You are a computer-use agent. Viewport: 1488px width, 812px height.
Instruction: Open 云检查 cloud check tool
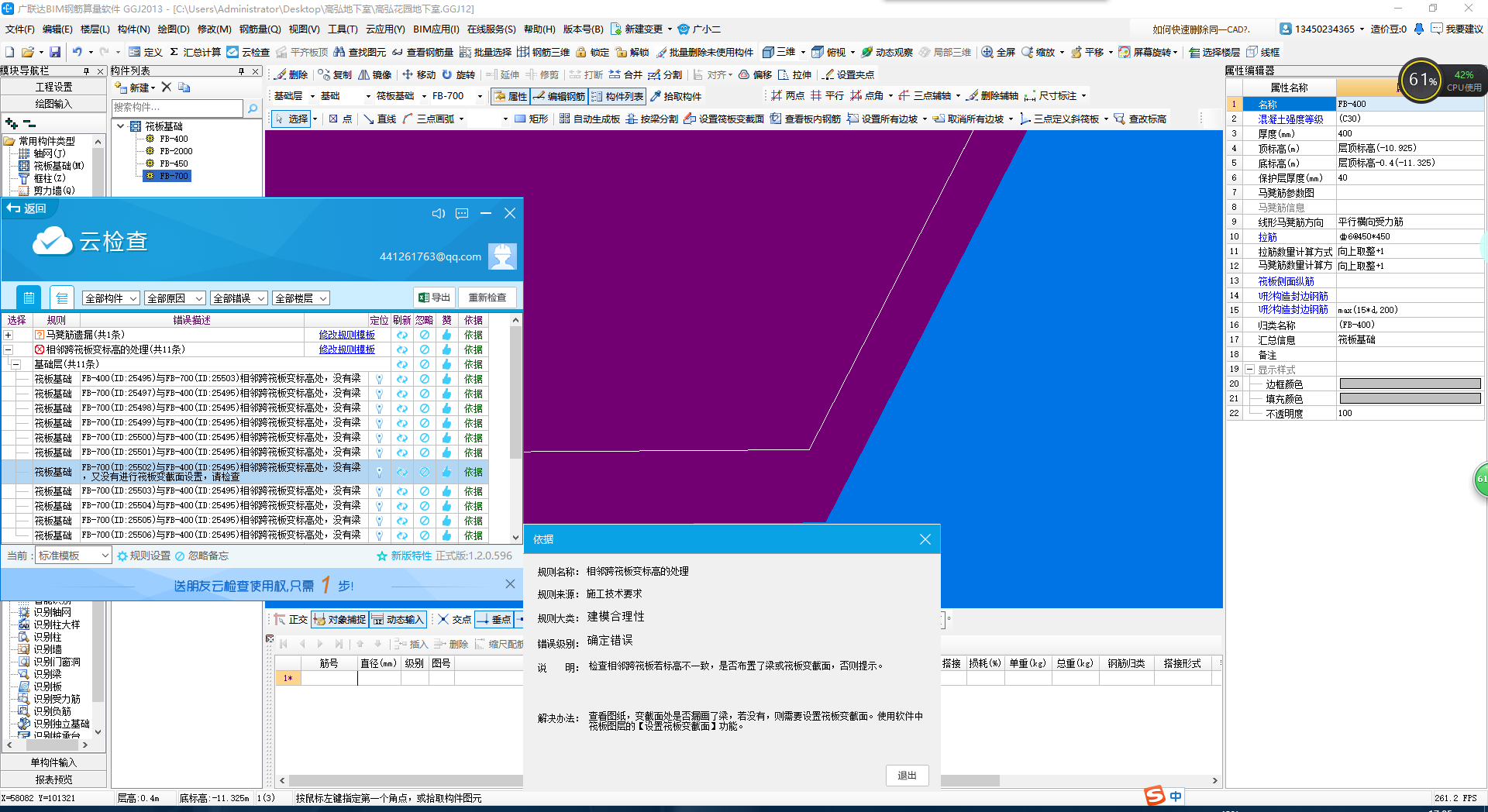tap(248, 52)
